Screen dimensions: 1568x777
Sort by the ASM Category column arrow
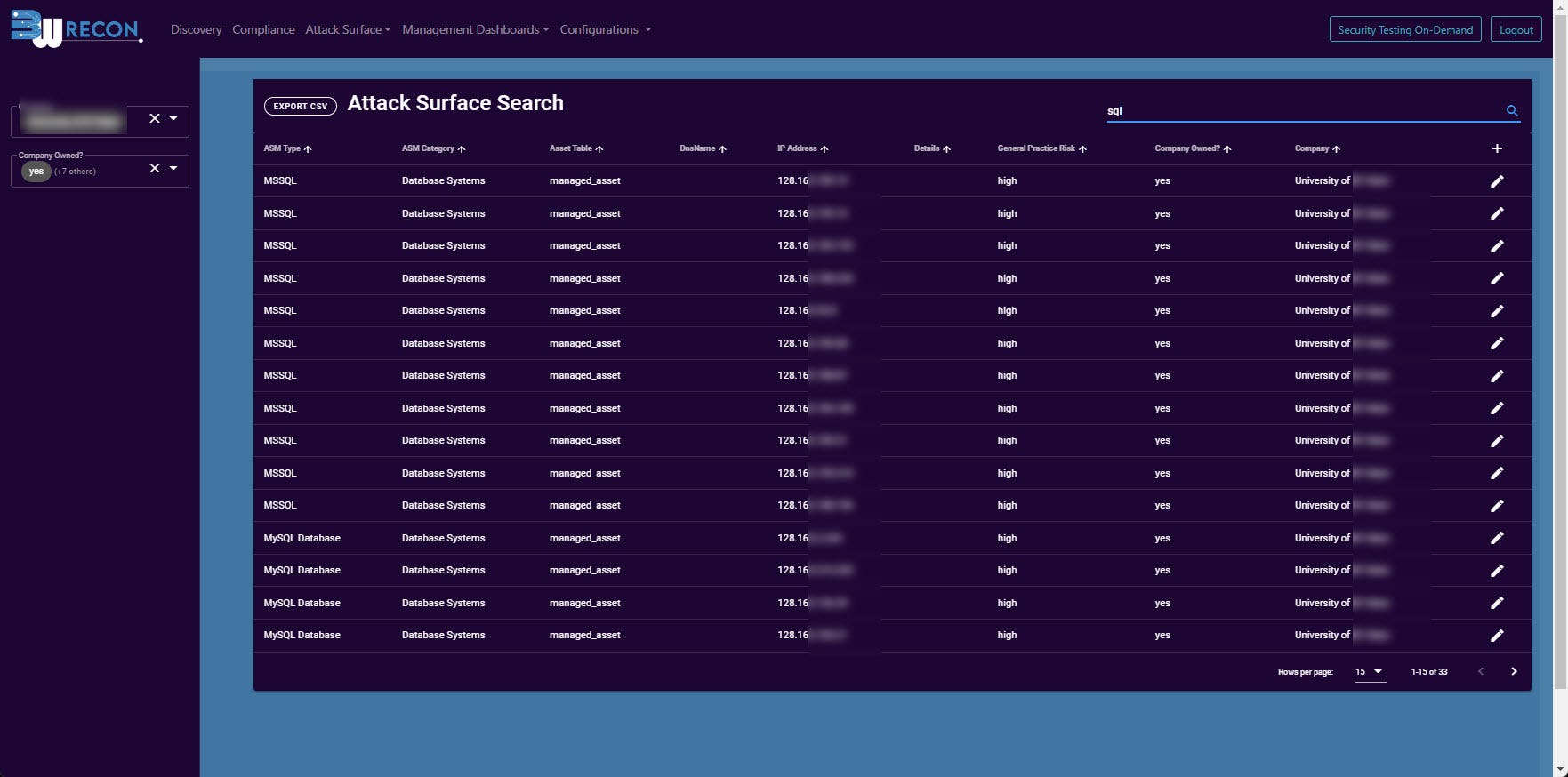click(462, 149)
